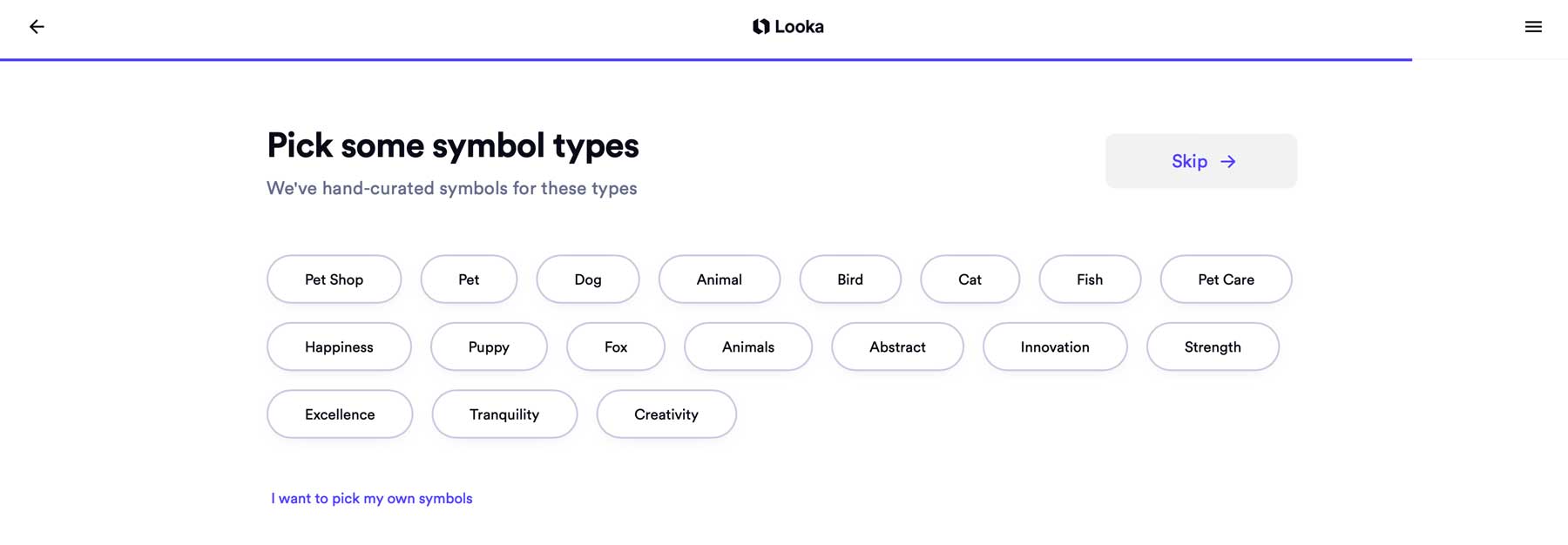Select the Puppy symbol type

(489, 347)
